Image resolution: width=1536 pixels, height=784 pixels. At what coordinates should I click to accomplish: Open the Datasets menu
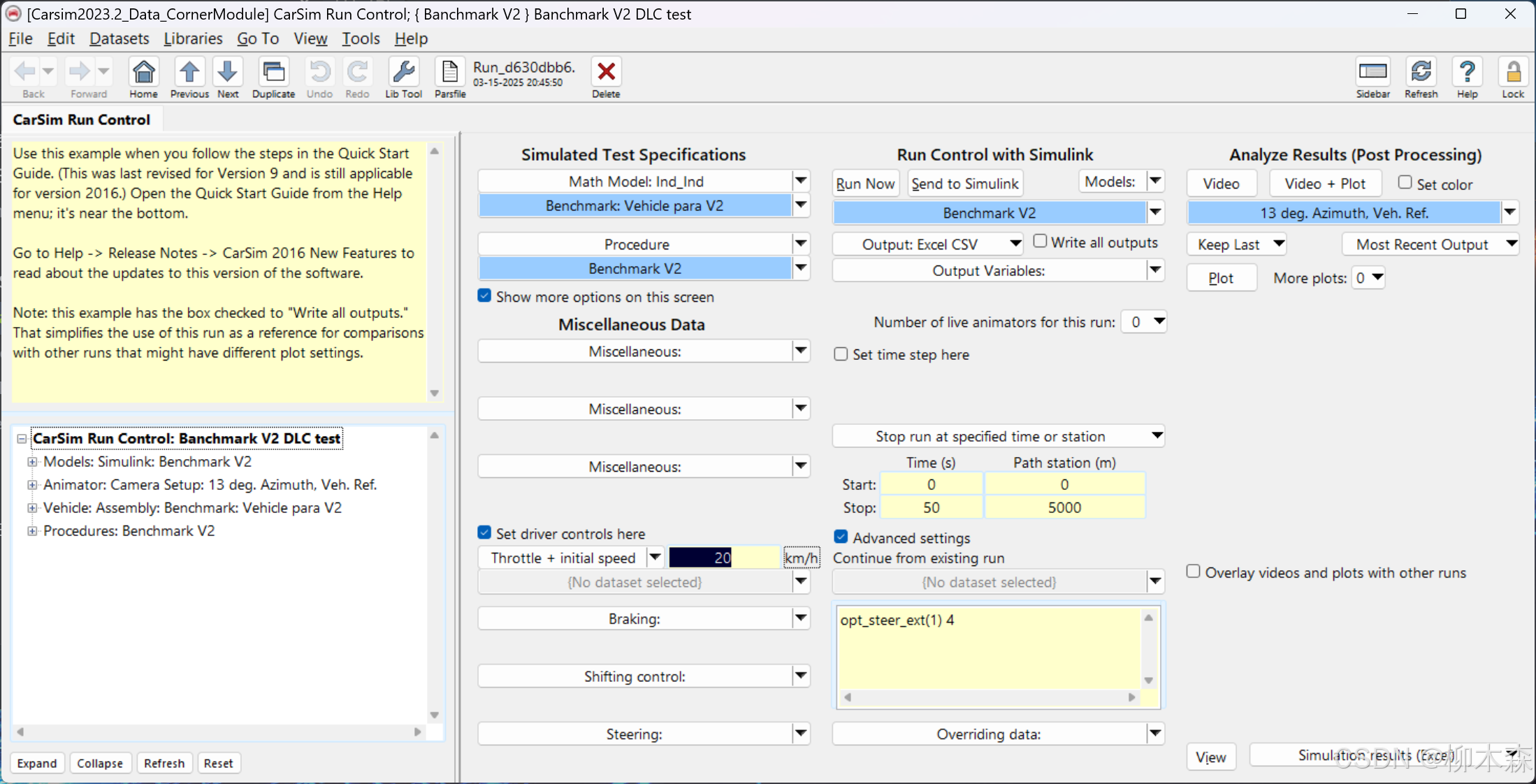pos(119,38)
